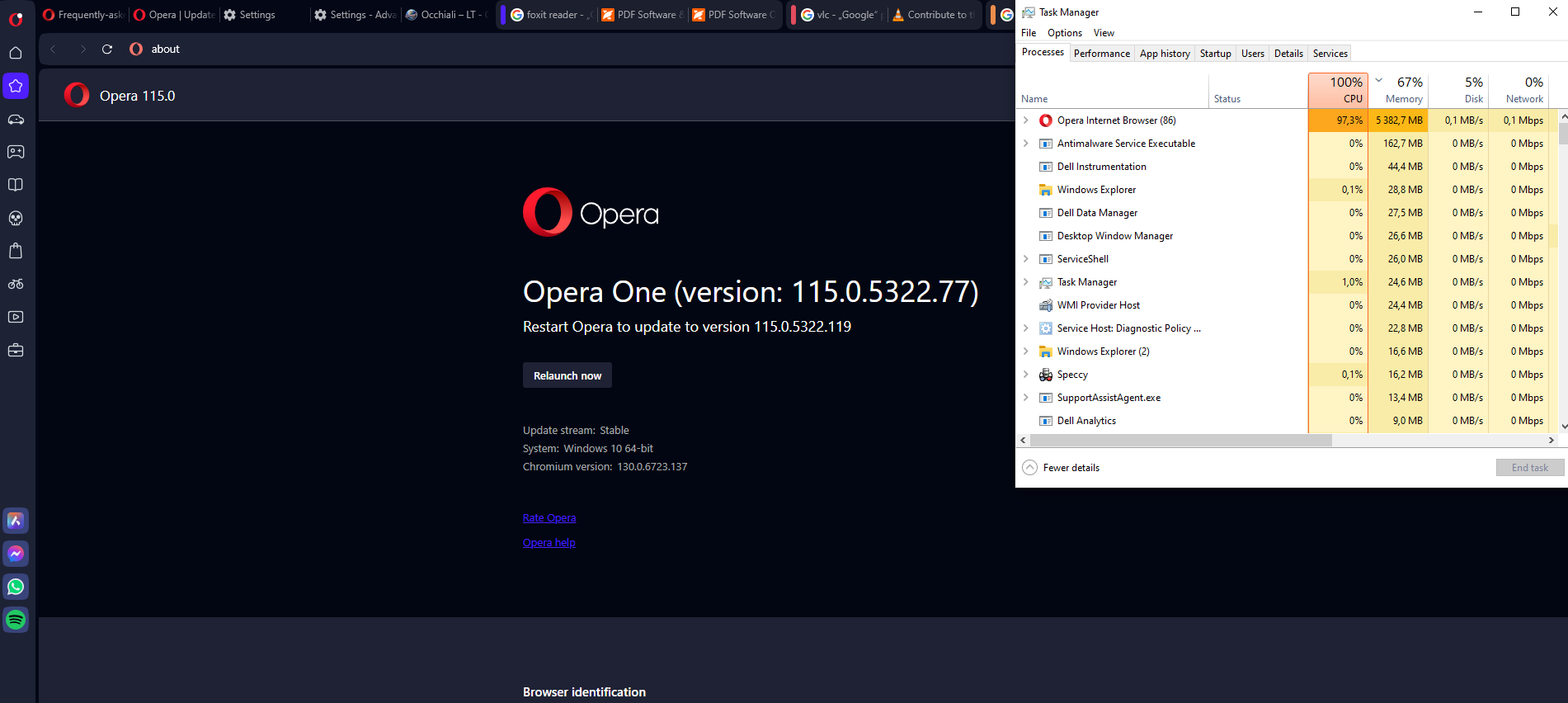Select Speccy process icon in Task Manager
The height and width of the screenshot is (703, 1568).
(1046, 375)
